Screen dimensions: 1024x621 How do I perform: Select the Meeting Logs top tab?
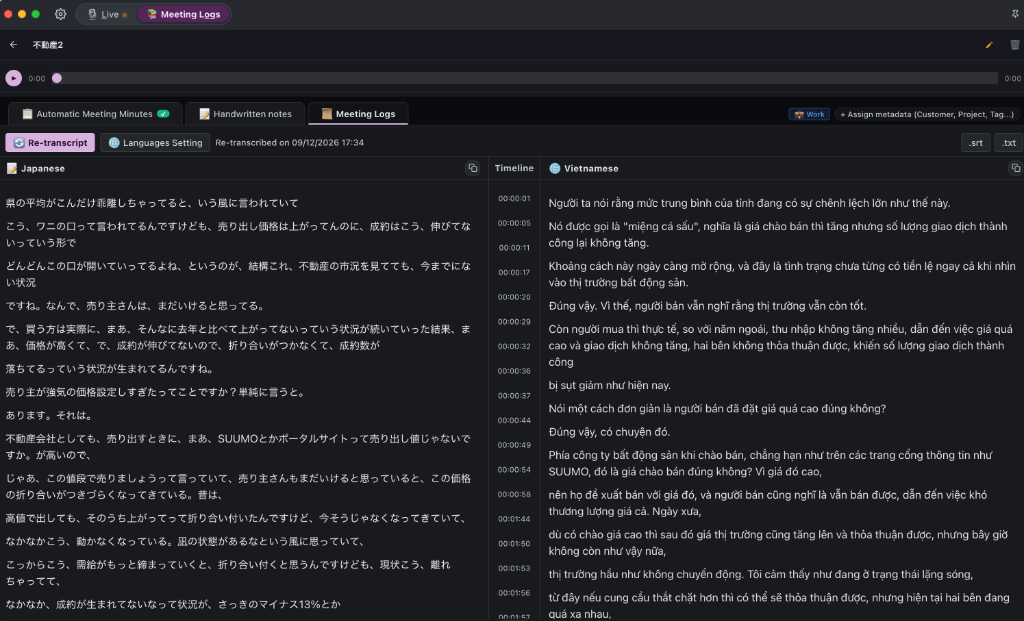click(x=184, y=14)
